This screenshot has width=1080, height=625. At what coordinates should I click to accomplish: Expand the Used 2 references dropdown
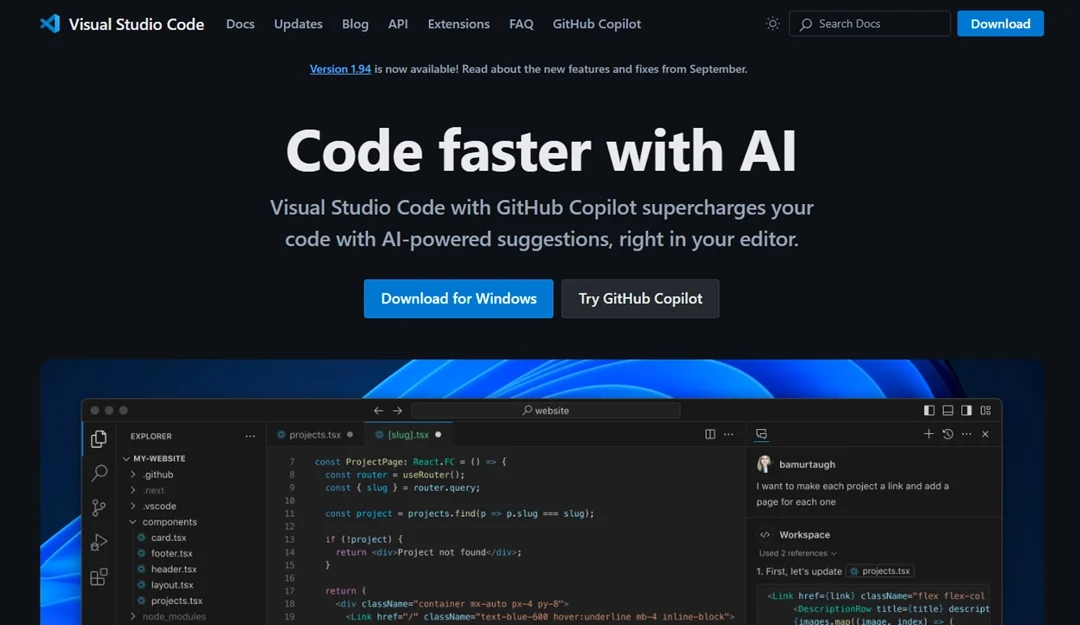[798, 553]
